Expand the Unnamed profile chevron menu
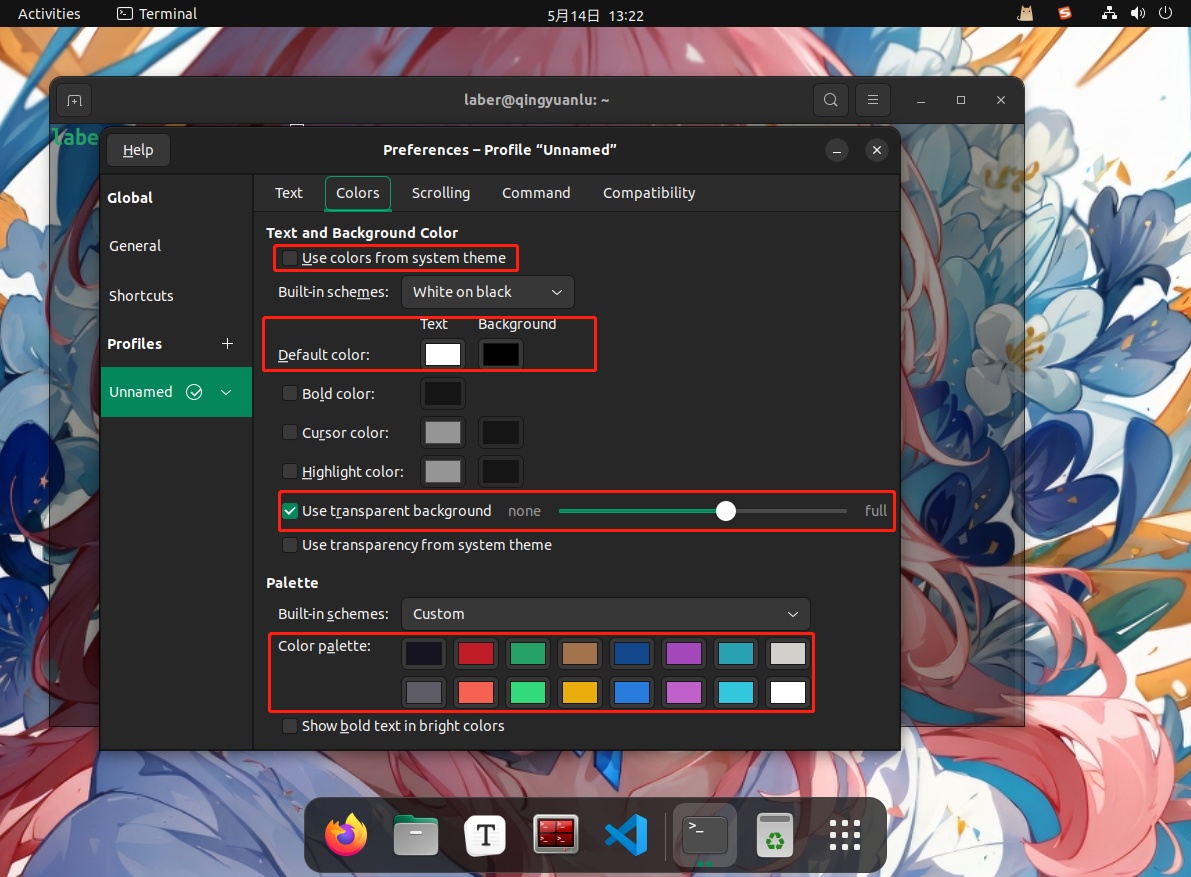This screenshot has height=877, width=1191. pyautogui.click(x=226, y=392)
